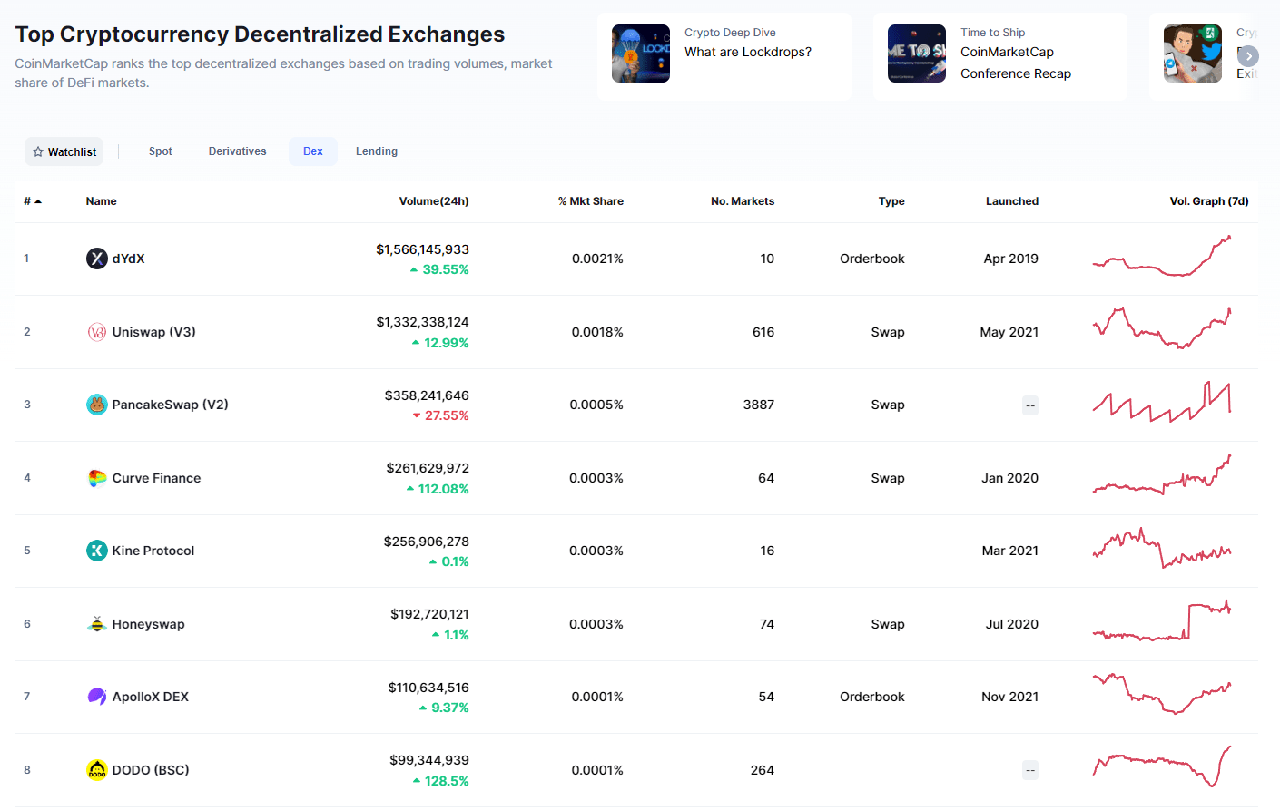
Task: Click the 616 markets count for Uniswap
Action: pyautogui.click(x=763, y=332)
